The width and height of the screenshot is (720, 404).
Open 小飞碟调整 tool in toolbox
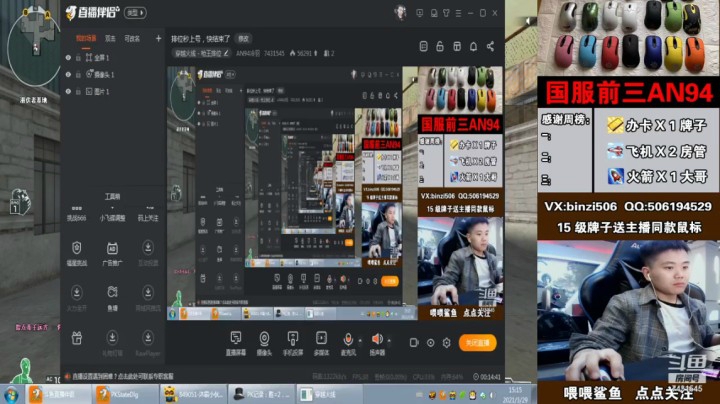point(112,214)
